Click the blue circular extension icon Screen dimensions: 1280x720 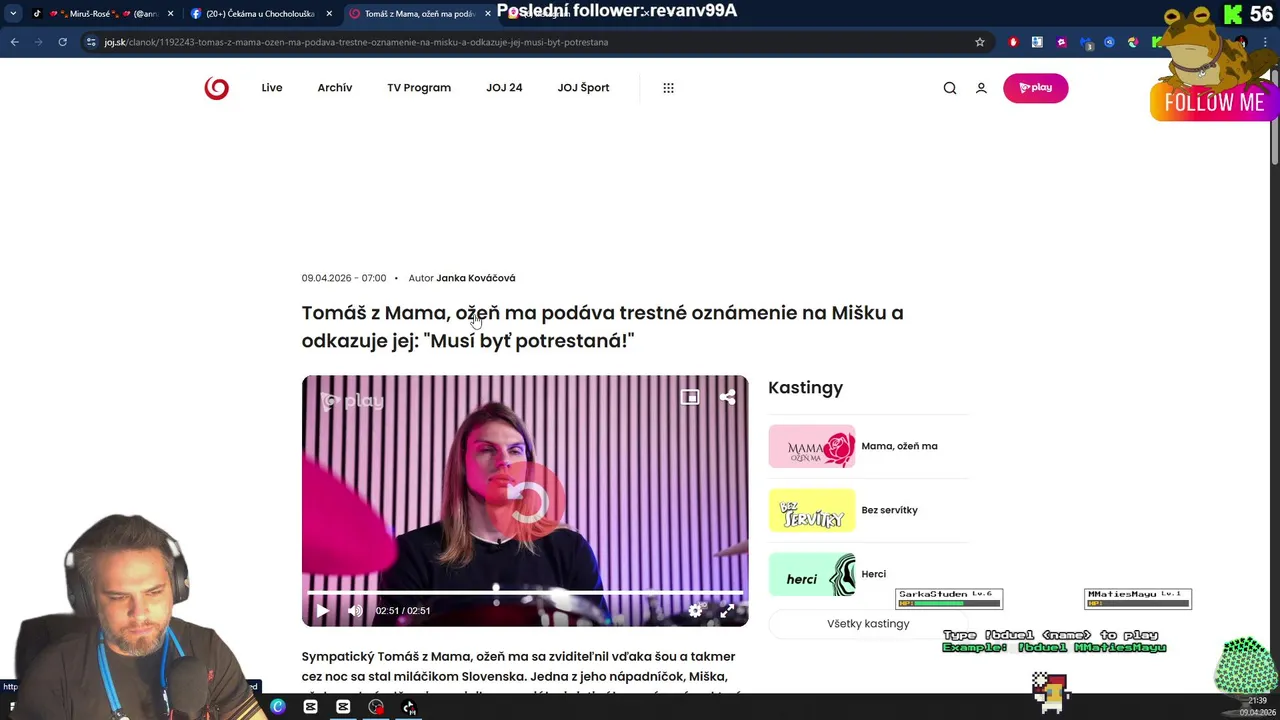point(1109,42)
